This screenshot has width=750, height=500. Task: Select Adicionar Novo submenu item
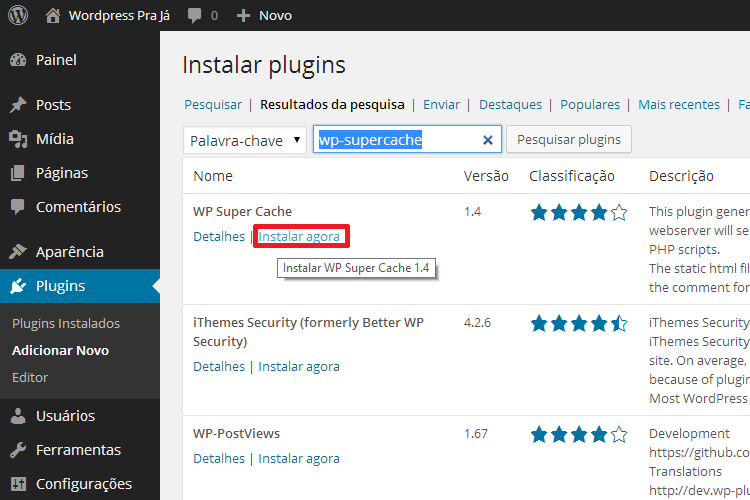click(60, 350)
